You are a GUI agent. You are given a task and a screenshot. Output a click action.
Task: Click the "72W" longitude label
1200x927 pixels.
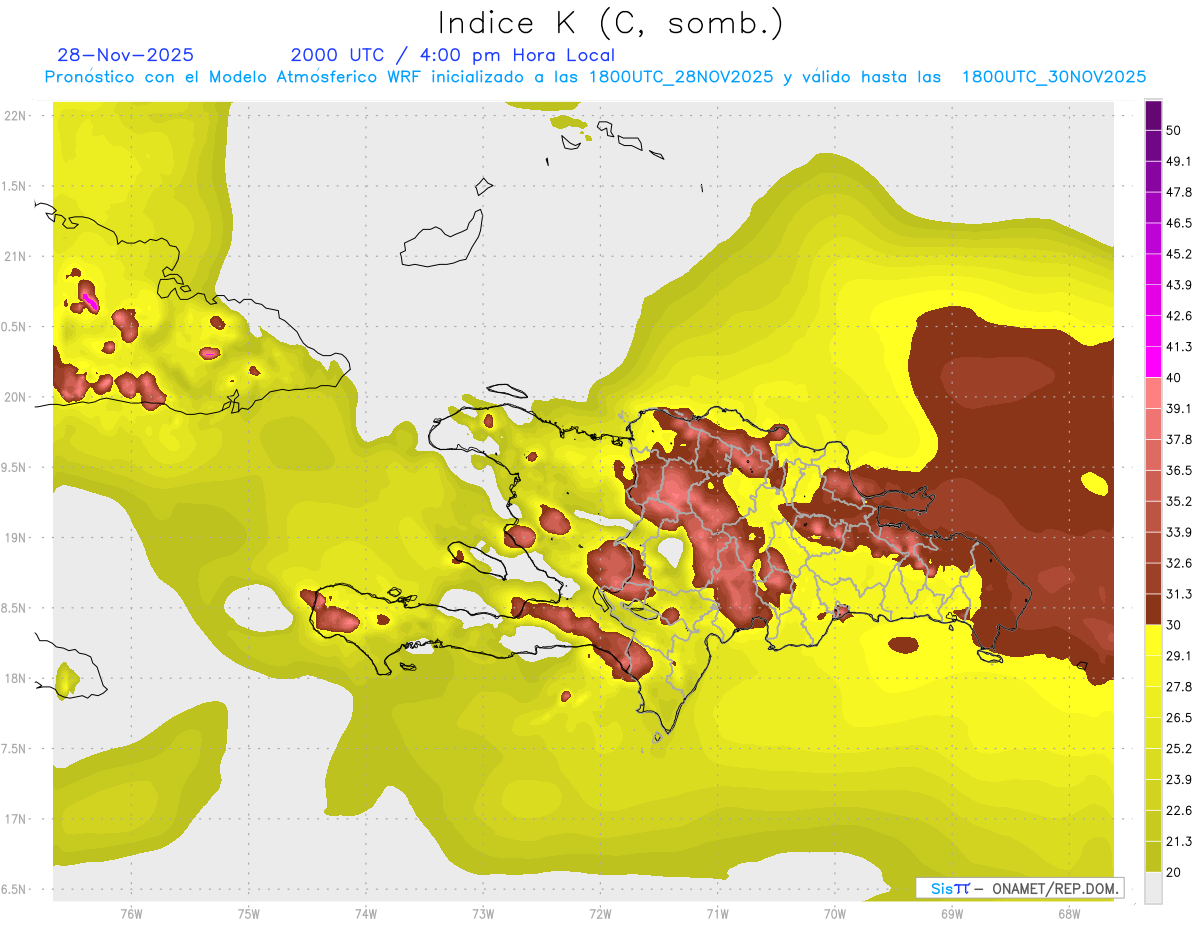(x=600, y=914)
